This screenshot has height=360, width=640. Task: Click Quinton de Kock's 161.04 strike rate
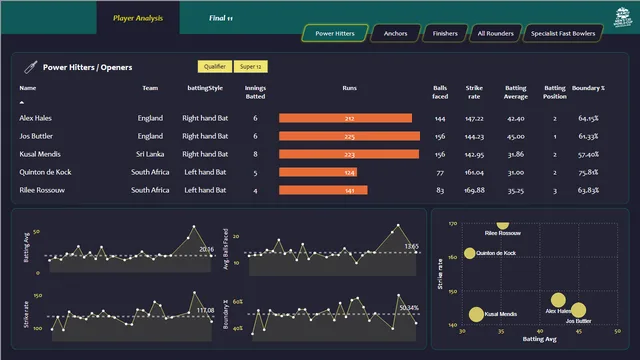coord(474,172)
